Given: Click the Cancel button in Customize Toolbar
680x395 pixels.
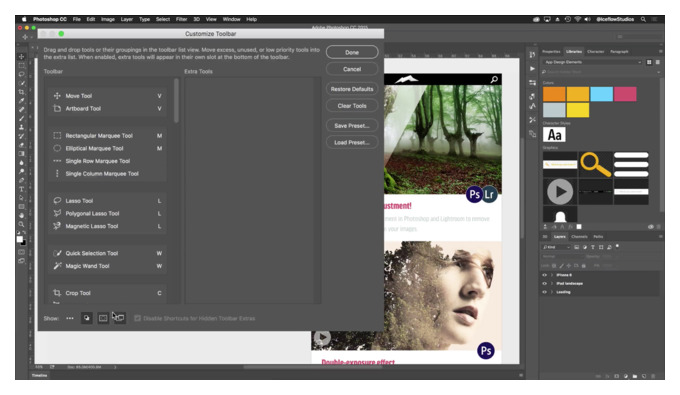Looking at the screenshot, I should (352, 69).
